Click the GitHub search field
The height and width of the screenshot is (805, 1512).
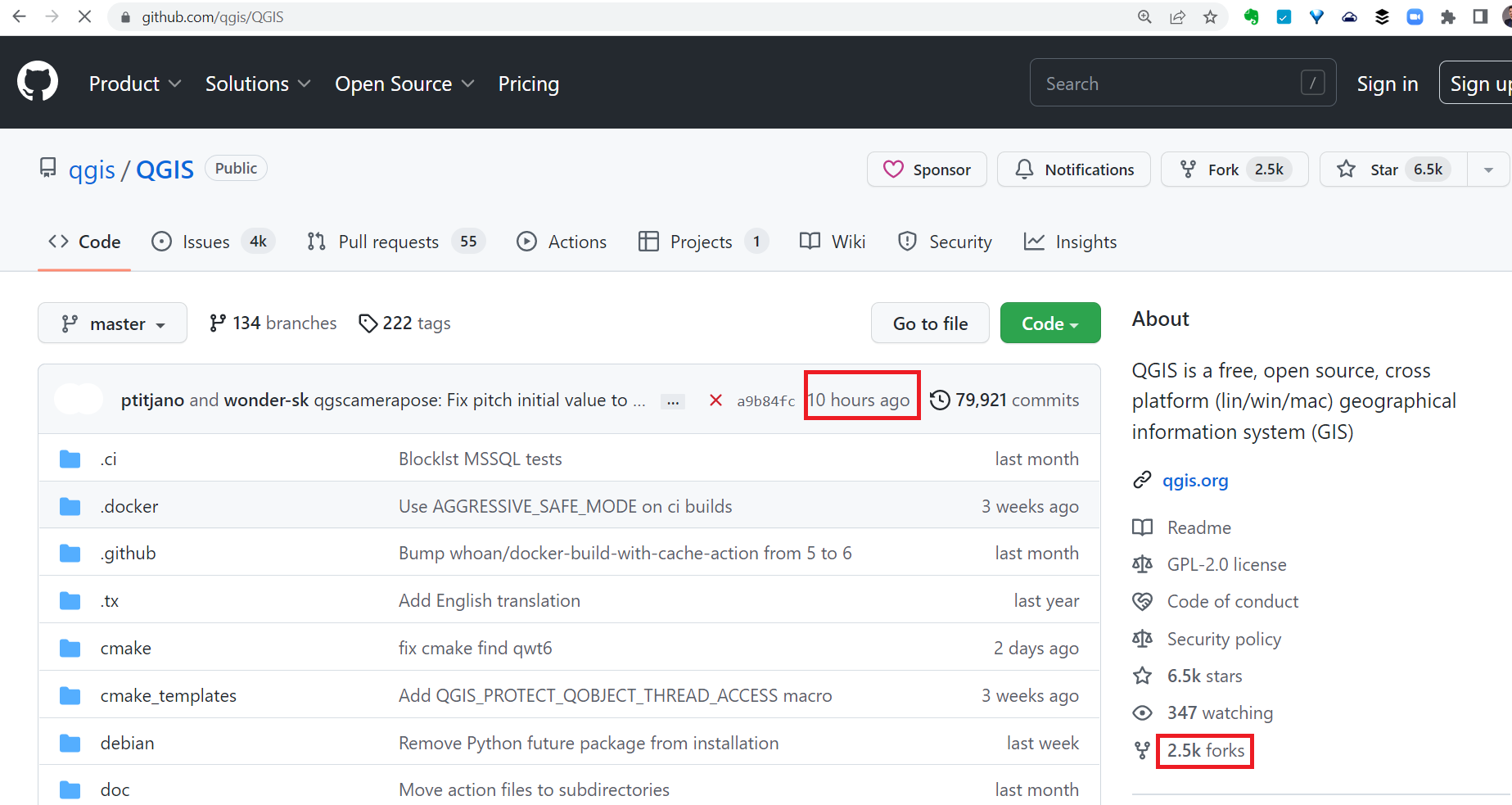(1183, 83)
